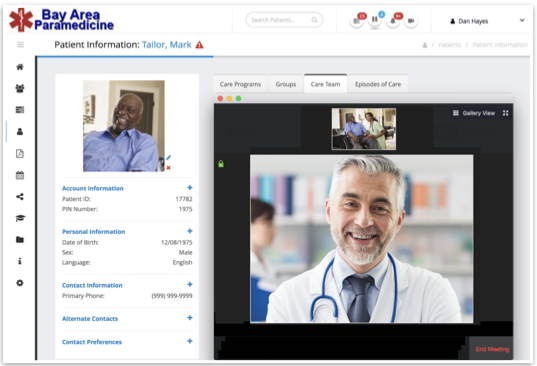Open messages icon with red badge
Image resolution: width=537 pixels, height=366 pixels.
coord(357,21)
